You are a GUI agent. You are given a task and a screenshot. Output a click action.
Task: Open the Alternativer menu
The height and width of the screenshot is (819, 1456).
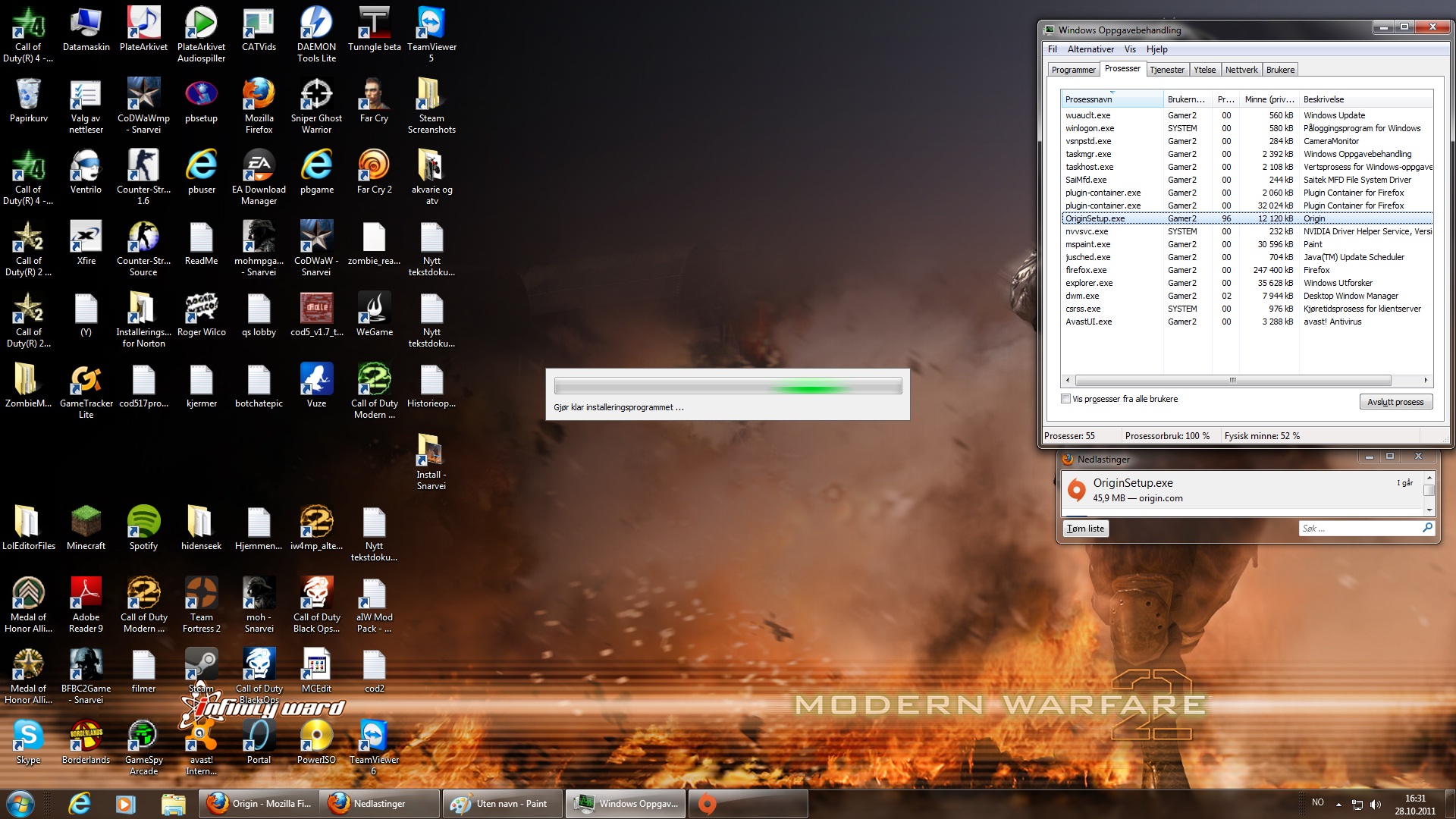[x=1090, y=49]
